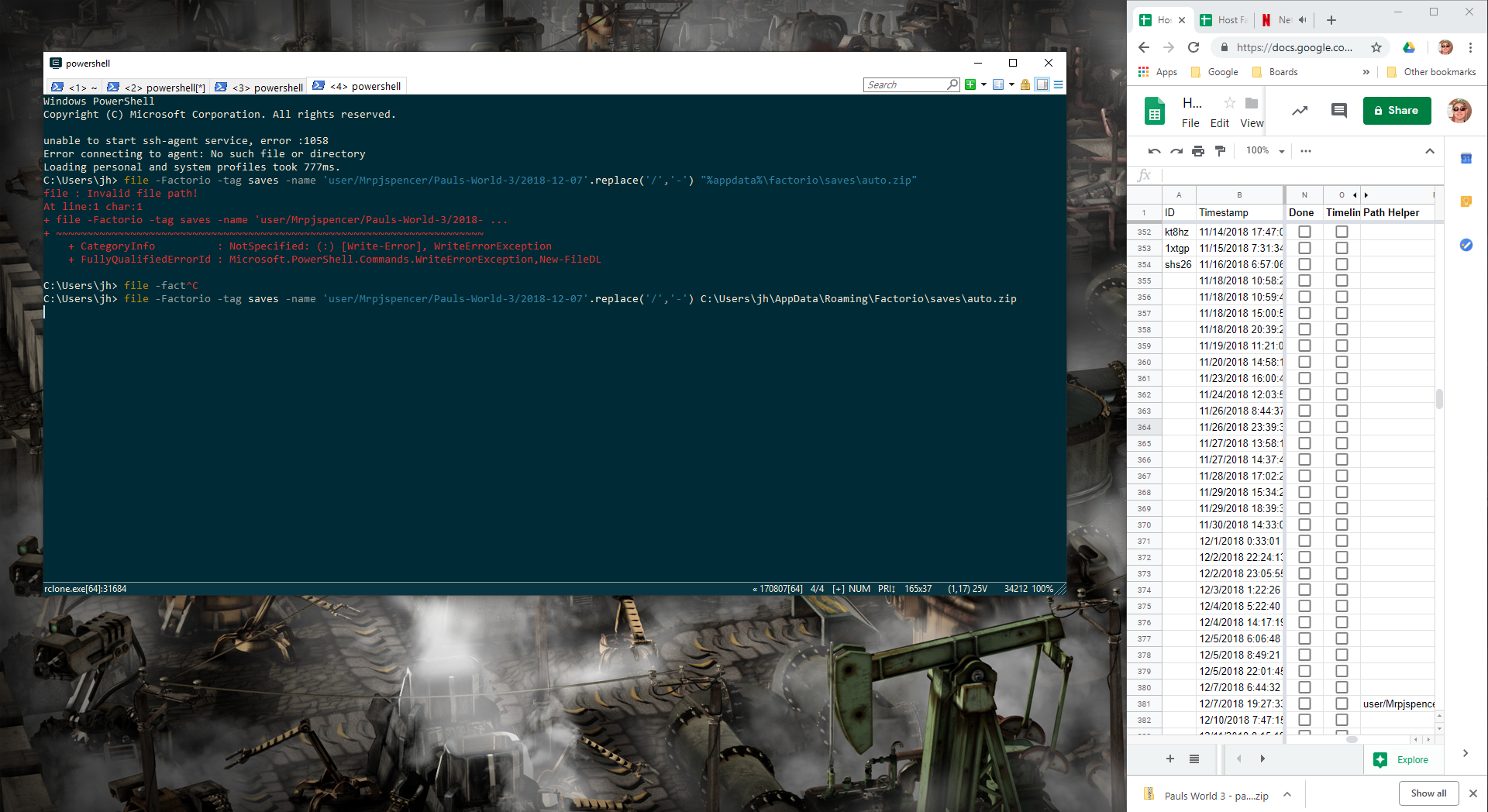Check the Done checkbox in row 352
Screen dimensions: 1488x812
[x=1304, y=232]
